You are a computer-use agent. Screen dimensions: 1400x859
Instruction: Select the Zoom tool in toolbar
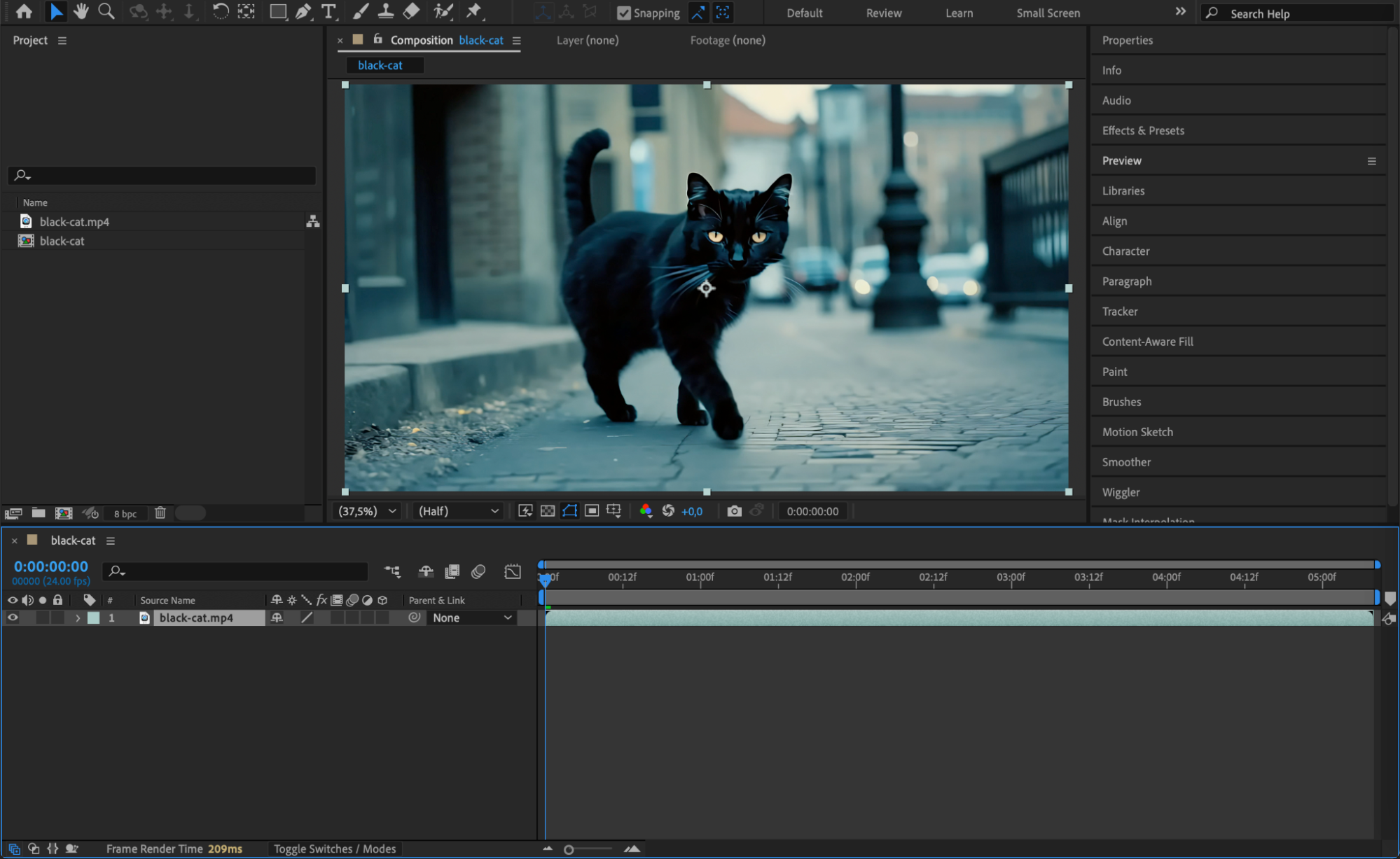tap(106, 11)
